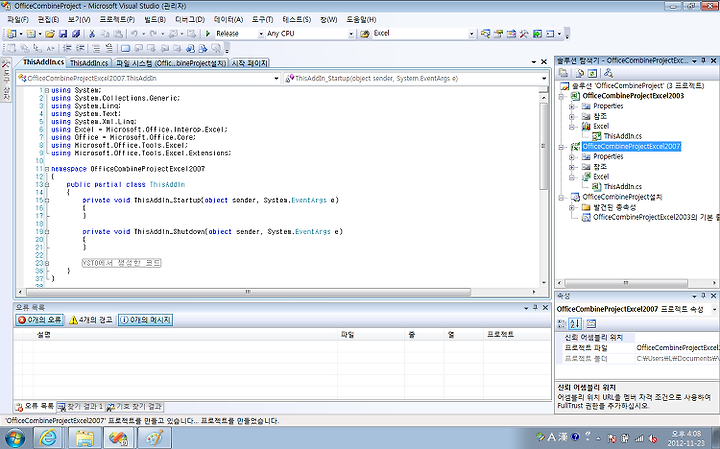Toggle a bookmark with the blue rectangle icon
Image resolution: width=720 pixels, height=449 pixels.
(125, 48)
